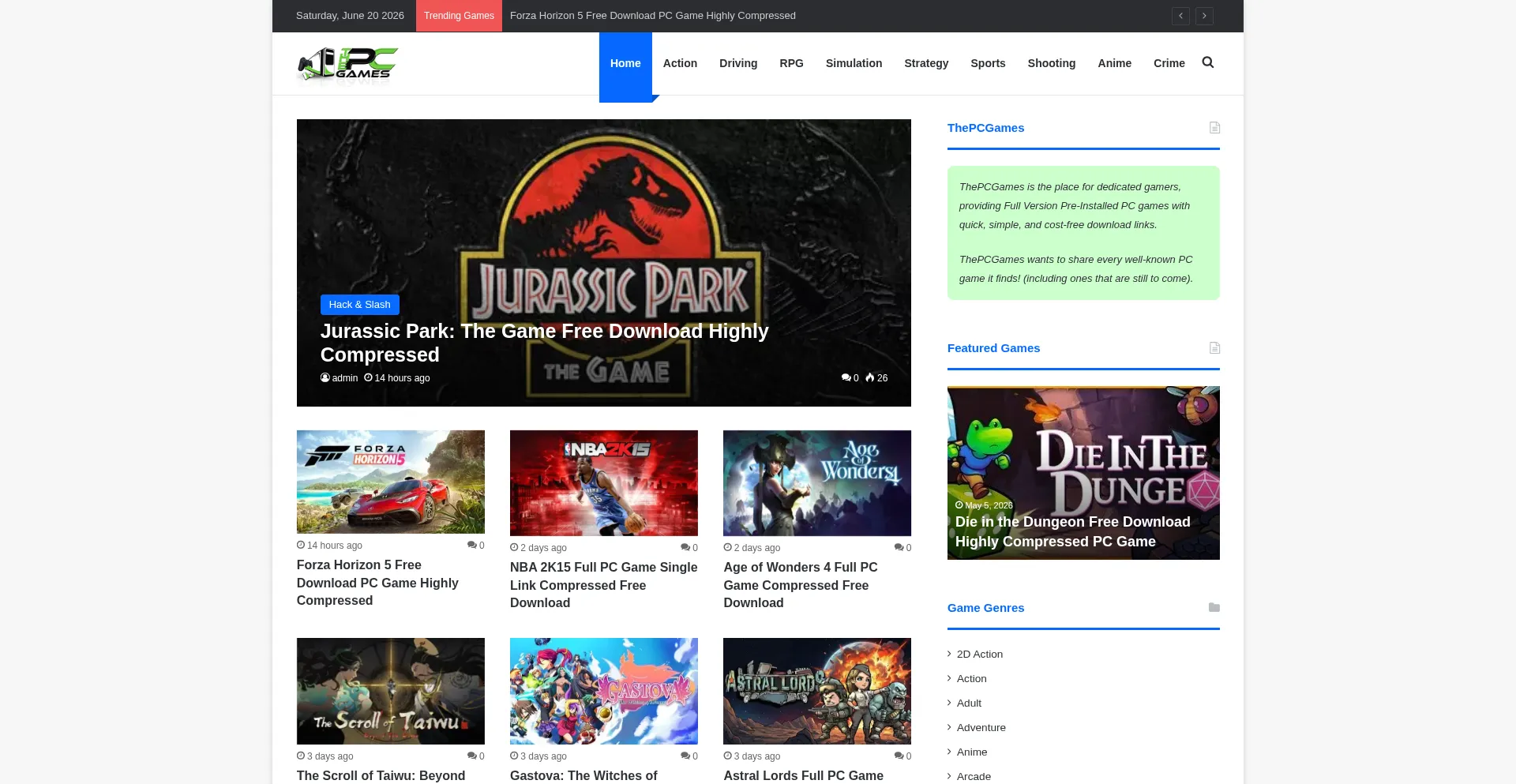Click the admin author icon on featured post
Image resolution: width=1516 pixels, height=784 pixels.
tap(325, 377)
